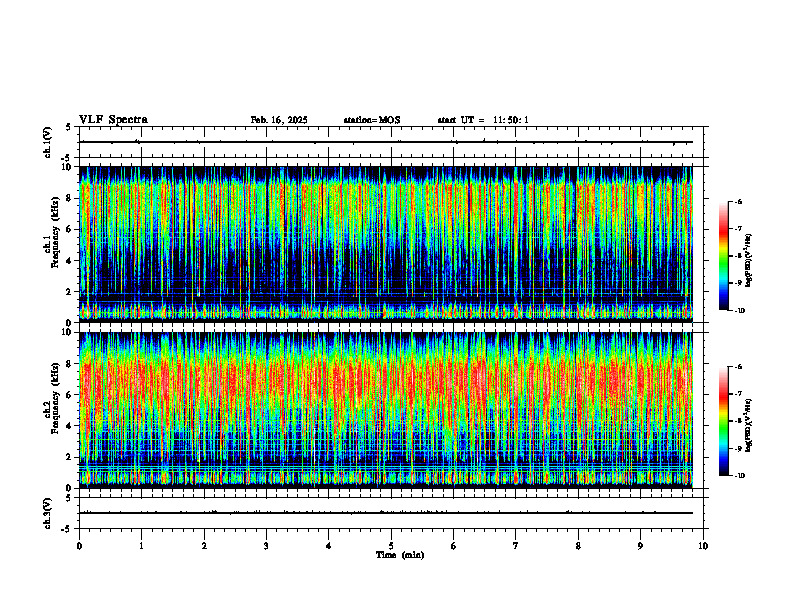Screen dimensions: 792x612
Task: Select the date text "Feb. 16, 2025"
Action: [x=279, y=120]
